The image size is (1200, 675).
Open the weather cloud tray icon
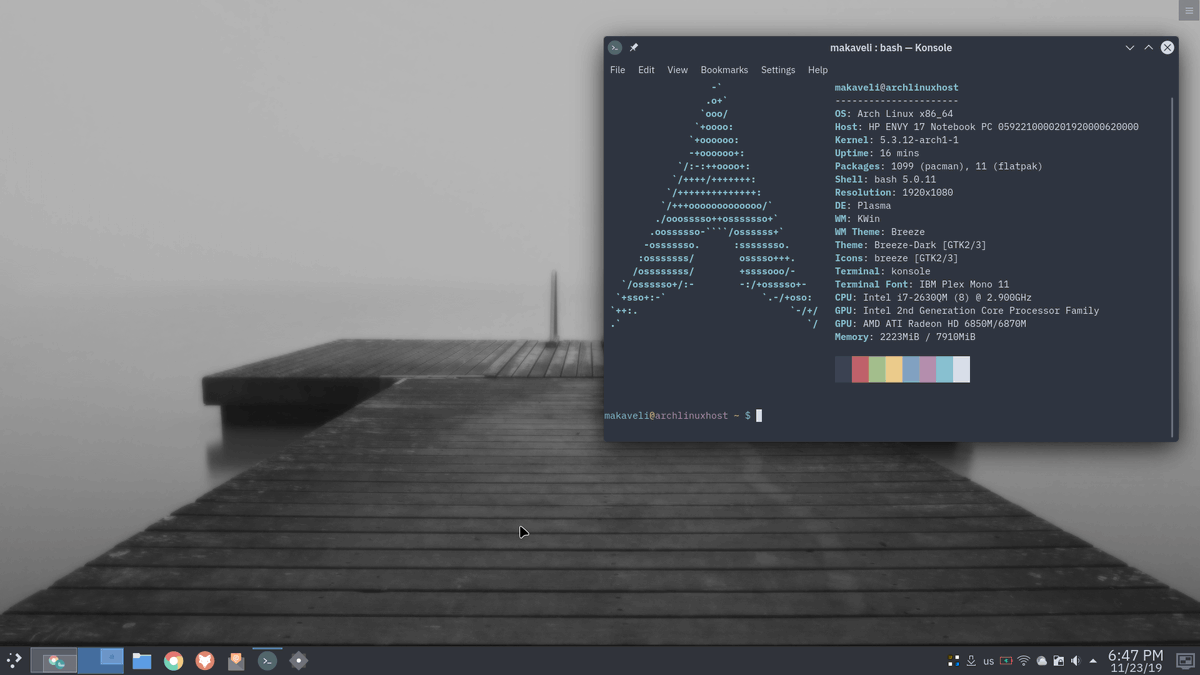click(1041, 661)
